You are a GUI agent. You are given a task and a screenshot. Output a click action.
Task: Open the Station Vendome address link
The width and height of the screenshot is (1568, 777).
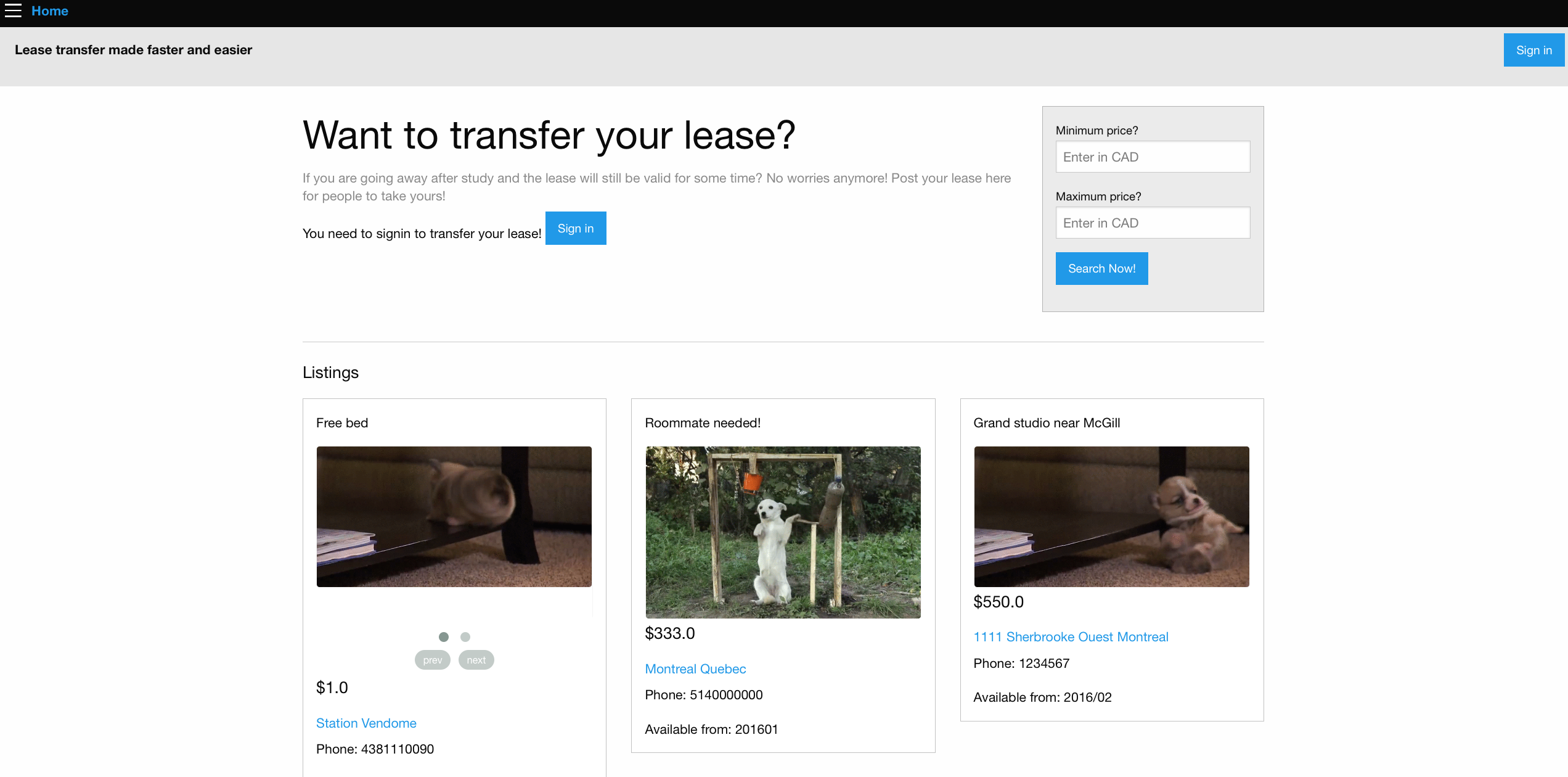click(366, 723)
